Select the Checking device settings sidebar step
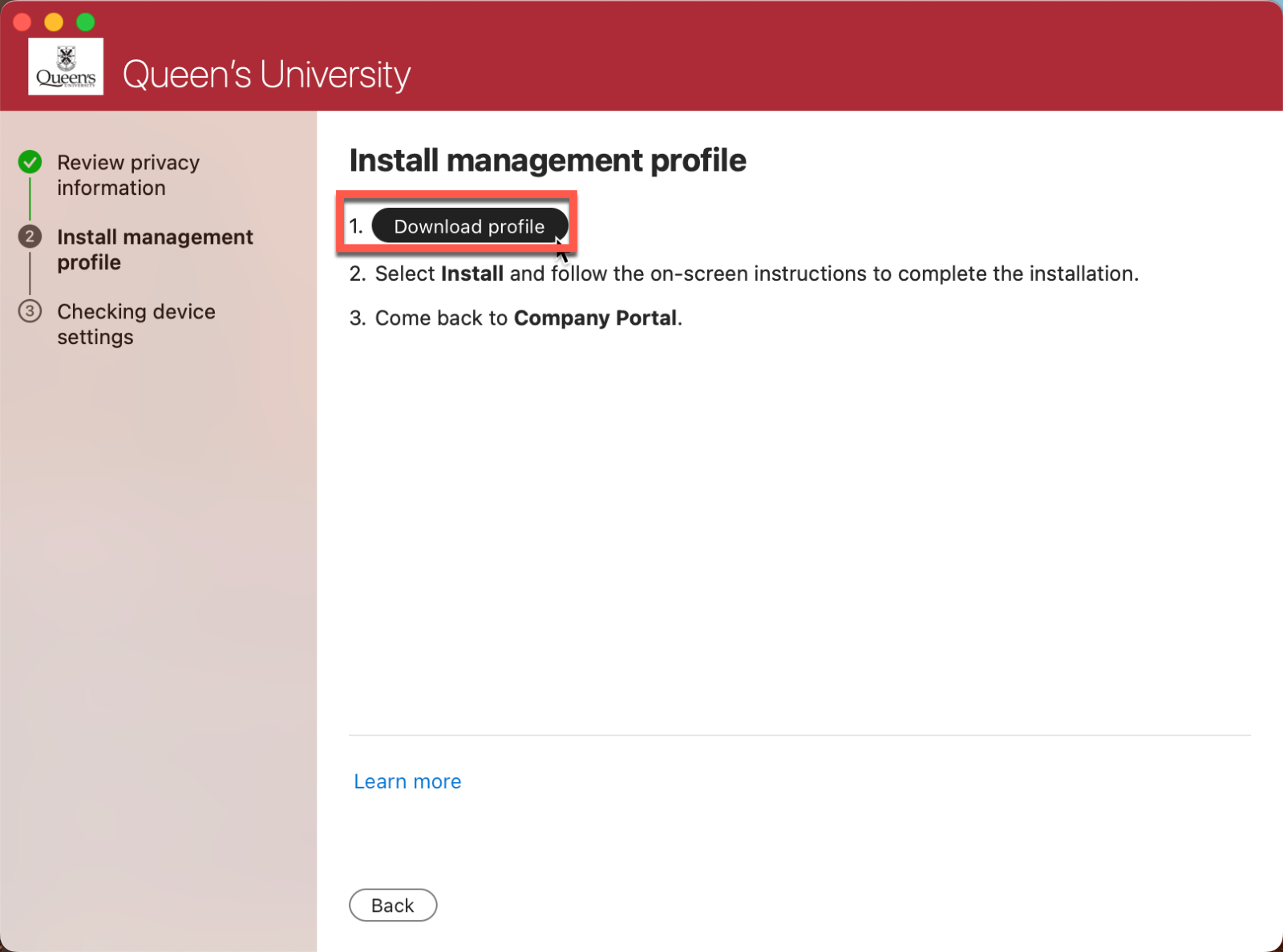 136,324
